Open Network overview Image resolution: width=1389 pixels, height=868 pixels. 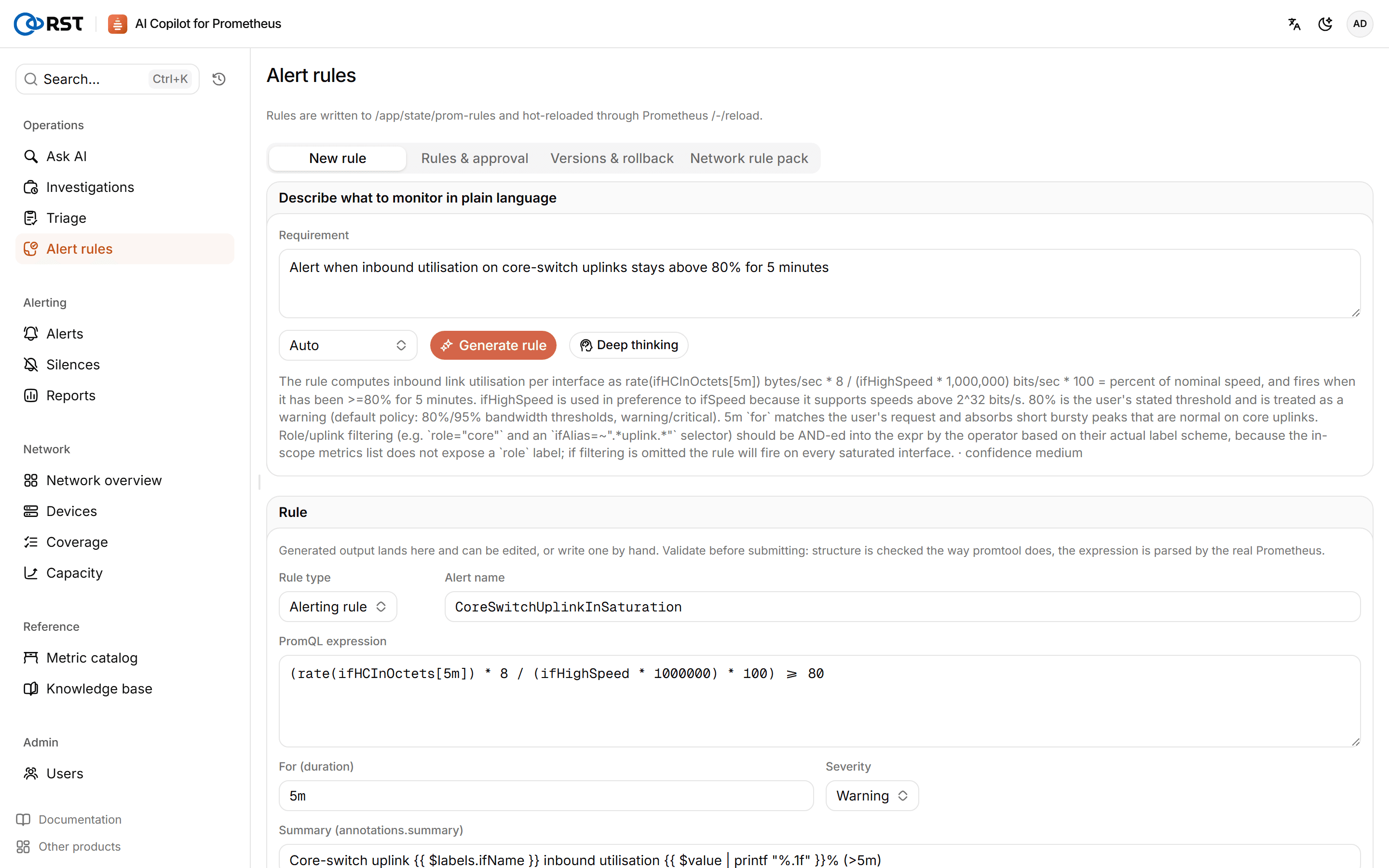tap(124, 480)
